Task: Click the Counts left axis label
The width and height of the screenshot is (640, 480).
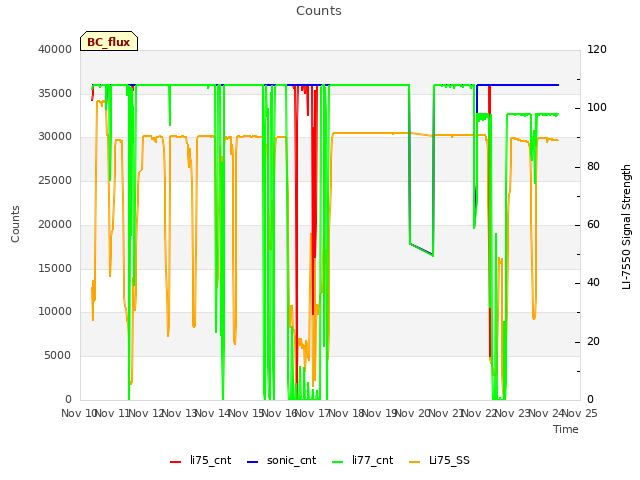Action: [15, 224]
